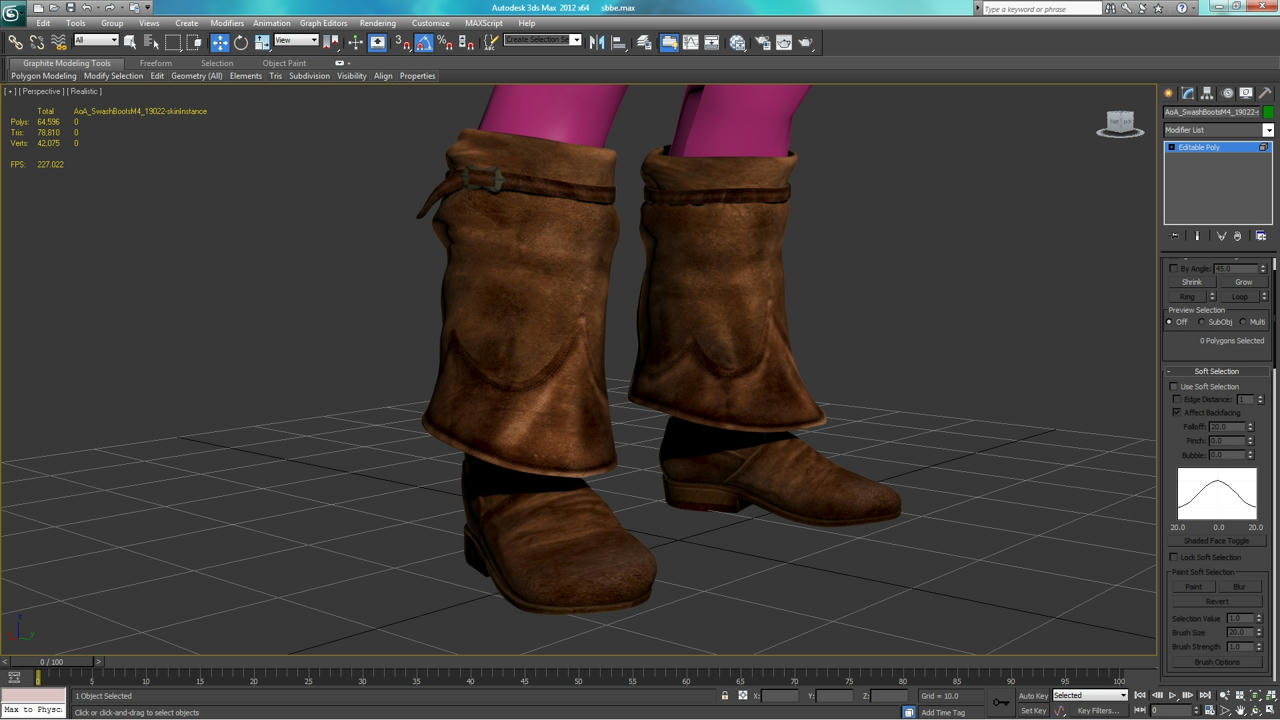
Task: Click the time slider 0 / 100 handle
Action: 51,662
